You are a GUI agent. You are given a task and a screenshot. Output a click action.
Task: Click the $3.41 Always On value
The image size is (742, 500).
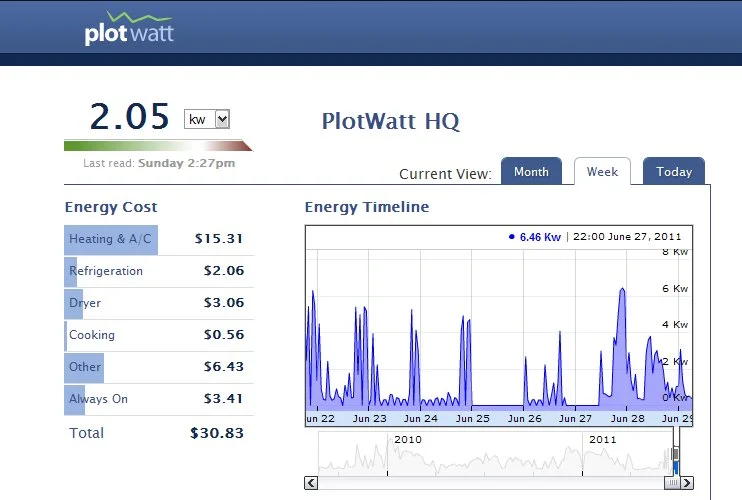223,399
